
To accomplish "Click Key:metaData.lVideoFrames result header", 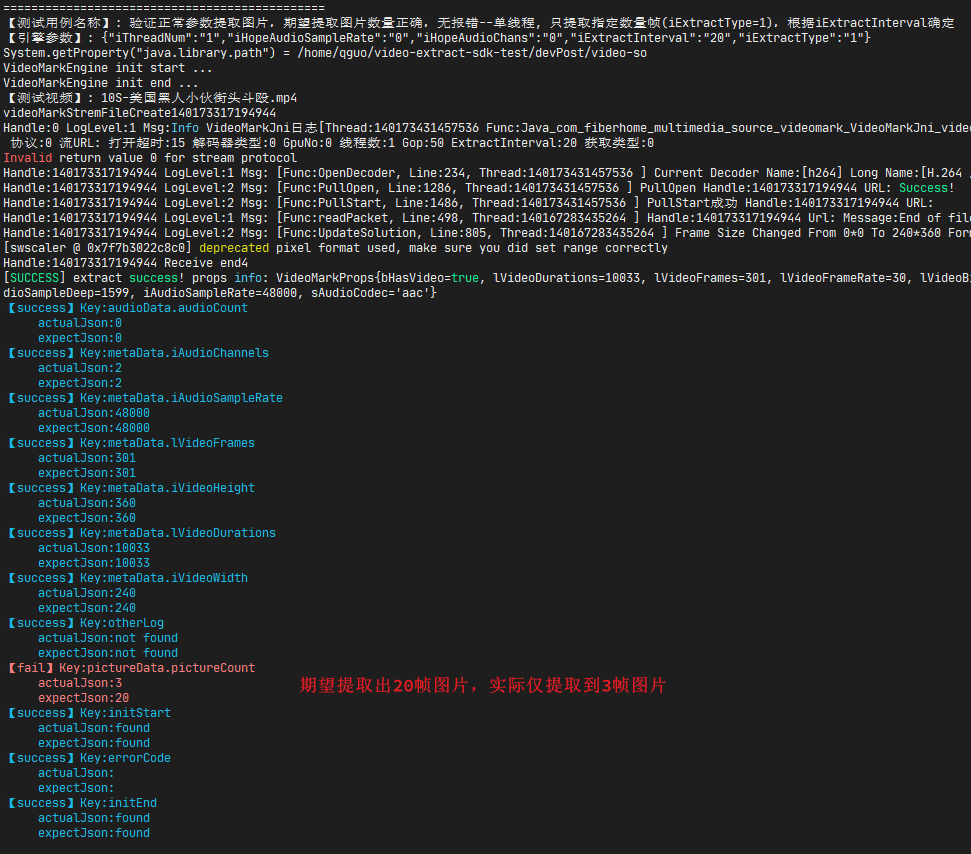I will (131, 443).
